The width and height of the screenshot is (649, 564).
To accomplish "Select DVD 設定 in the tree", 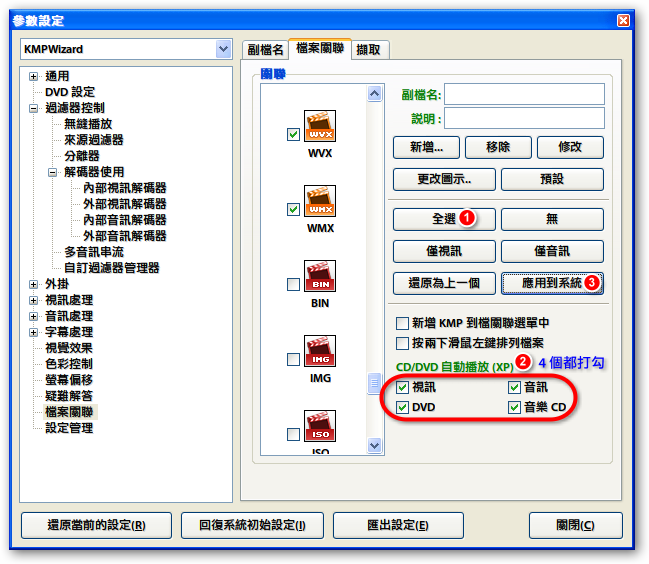I will [x=70, y=92].
